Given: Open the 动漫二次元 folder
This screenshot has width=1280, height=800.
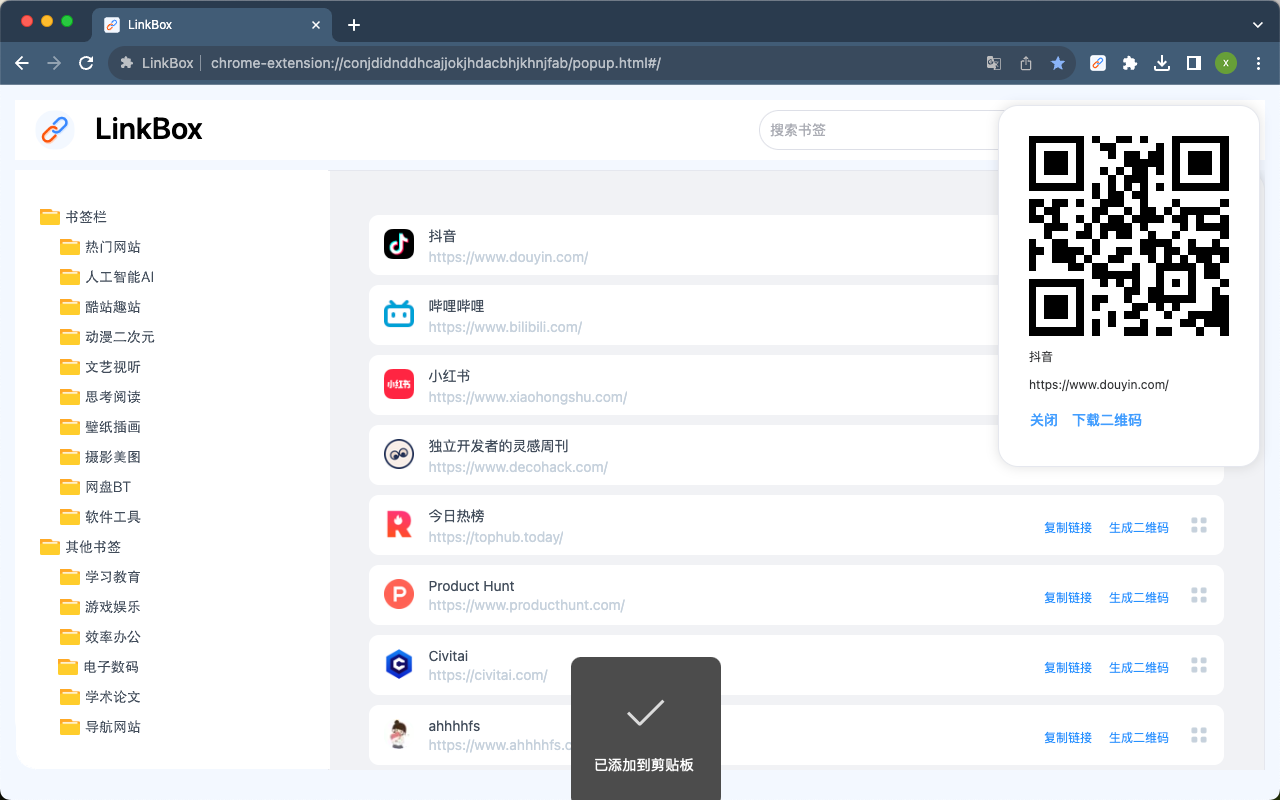Looking at the screenshot, I should point(107,336).
